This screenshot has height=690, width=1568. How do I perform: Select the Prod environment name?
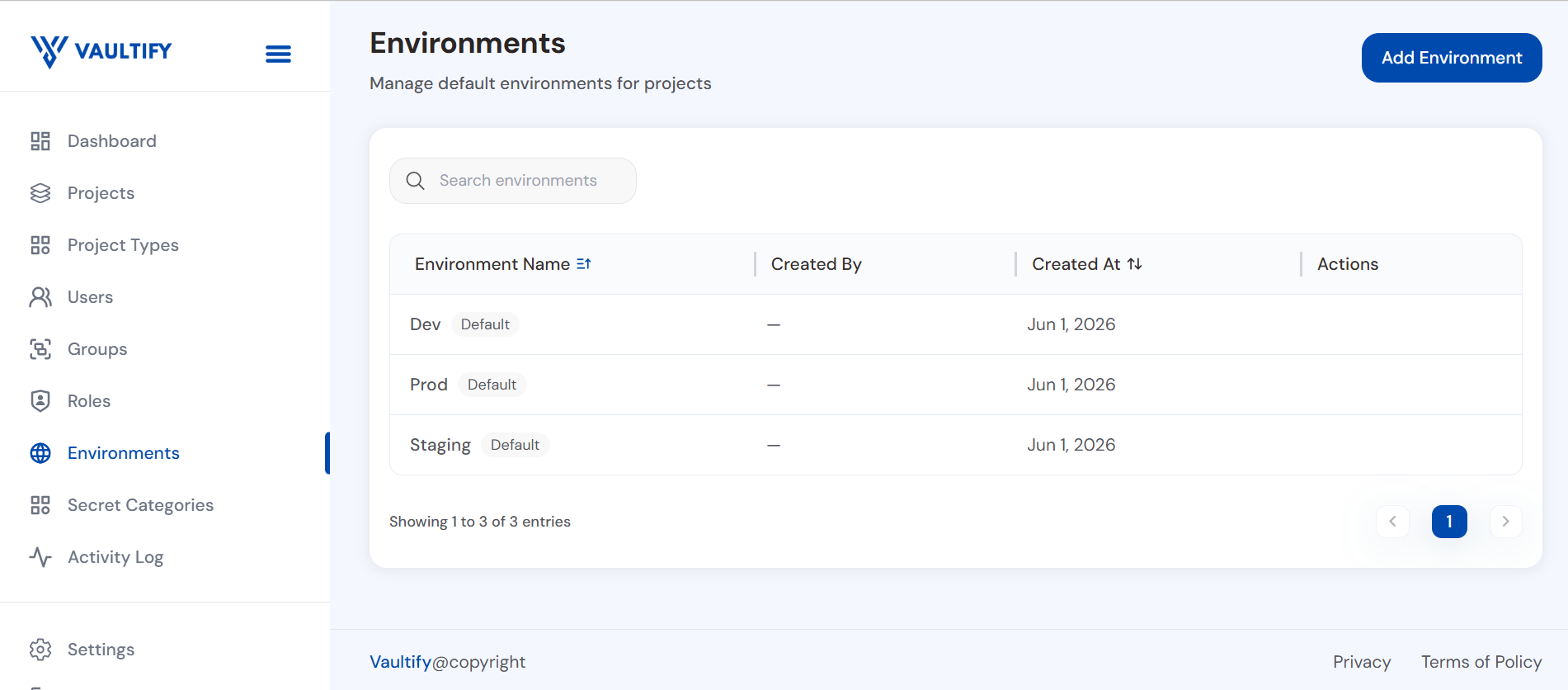(x=429, y=385)
